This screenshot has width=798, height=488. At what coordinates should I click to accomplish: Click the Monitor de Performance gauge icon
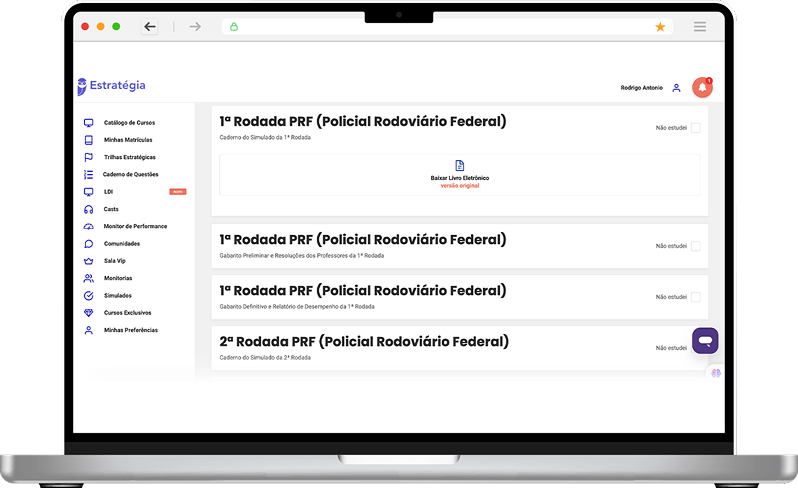(x=89, y=226)
